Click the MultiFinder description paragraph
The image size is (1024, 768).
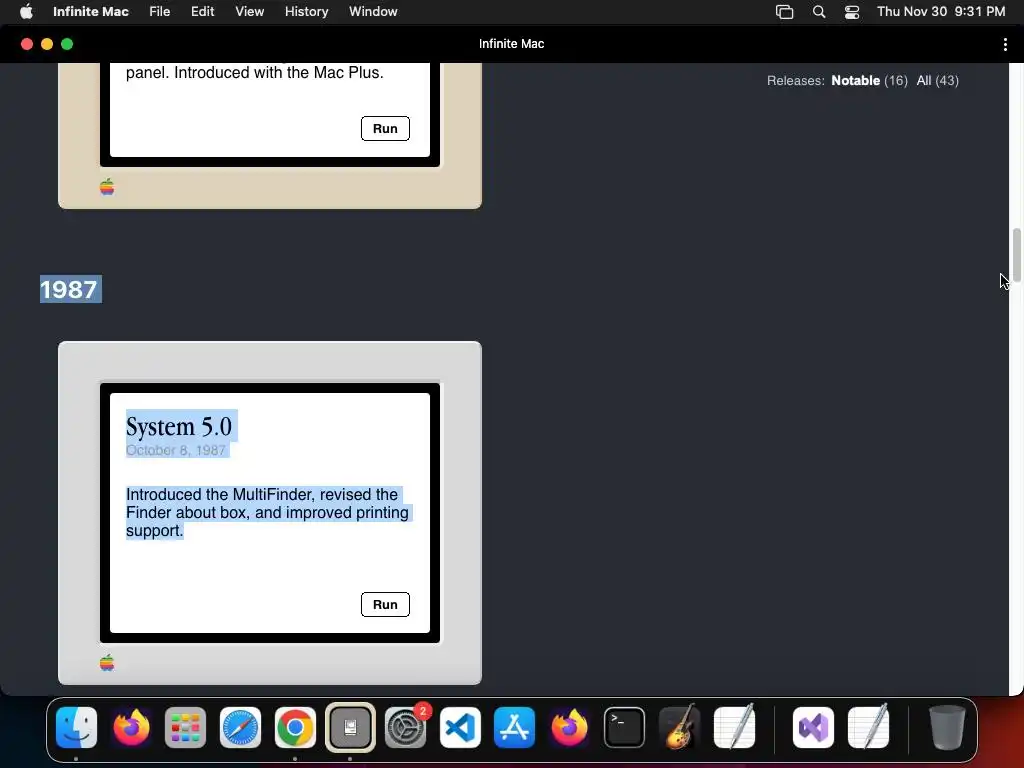[x=267, y=512]
